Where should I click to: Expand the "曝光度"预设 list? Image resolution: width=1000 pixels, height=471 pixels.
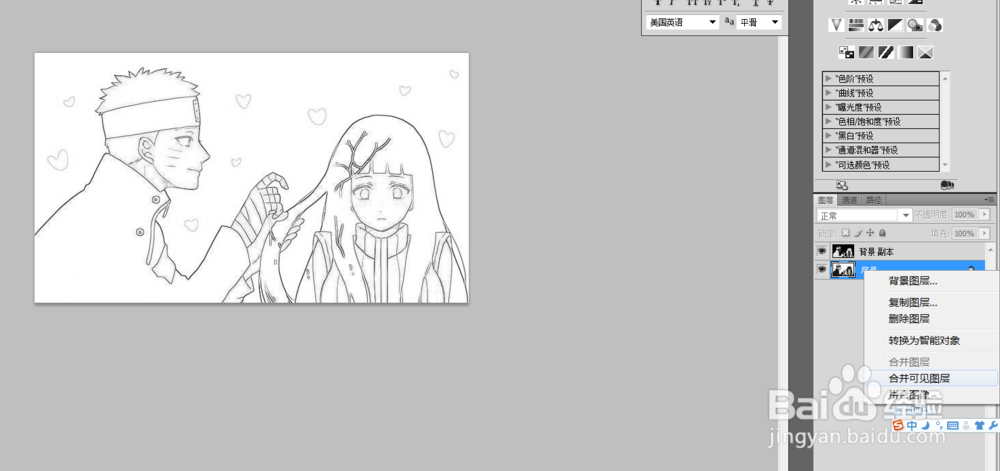point(829,107)
